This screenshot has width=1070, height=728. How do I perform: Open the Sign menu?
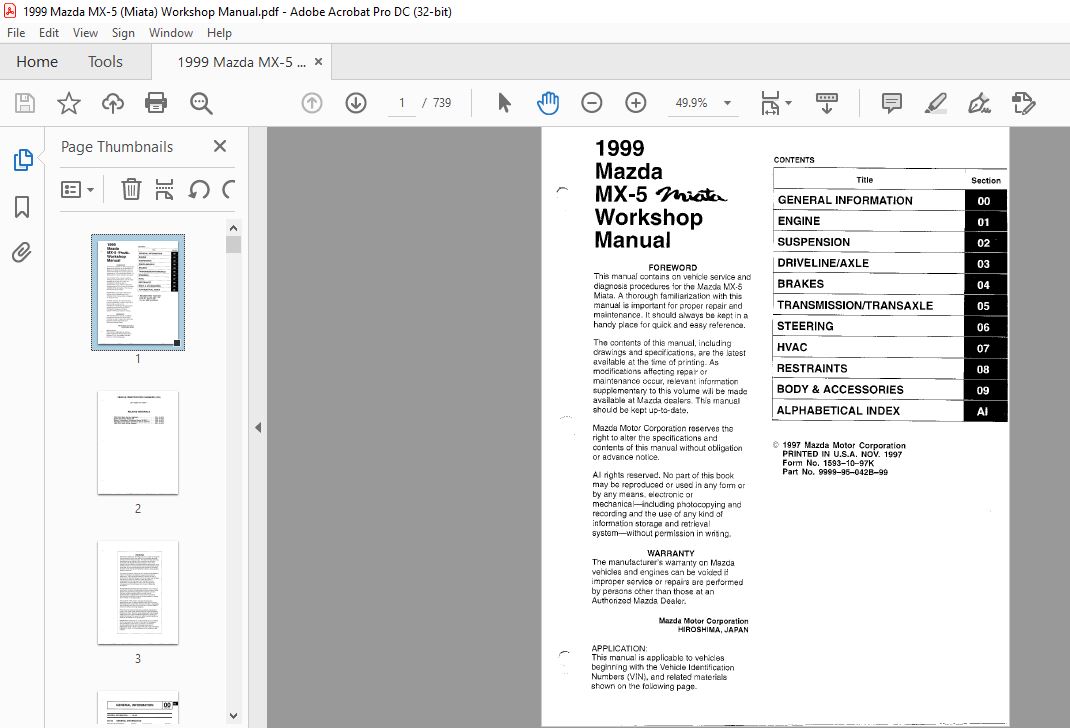click(x=123, y=33)
